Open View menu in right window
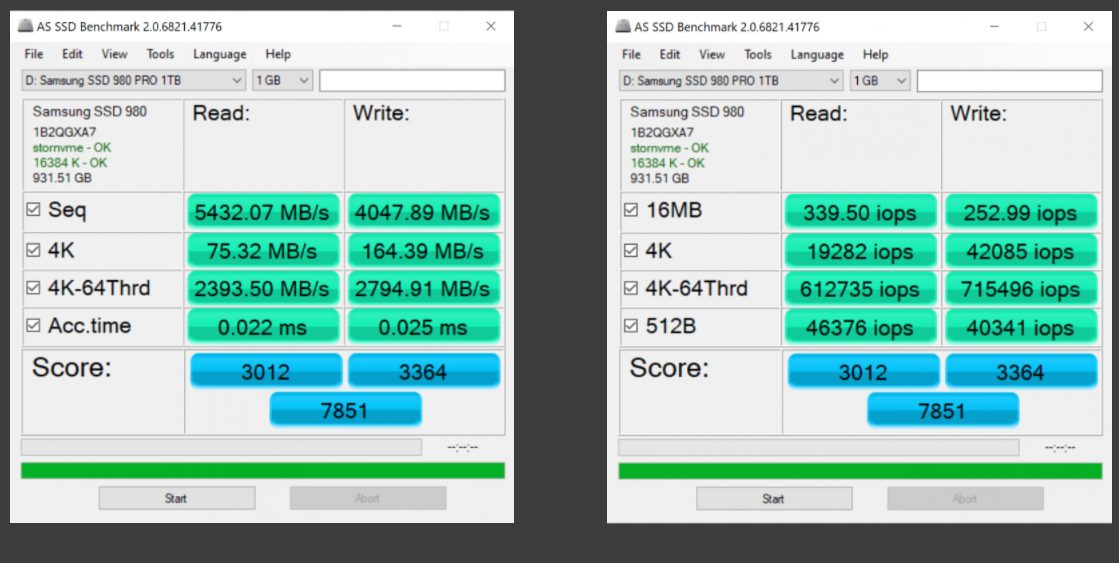This screenshot has width=1119, height=563. 712,54
